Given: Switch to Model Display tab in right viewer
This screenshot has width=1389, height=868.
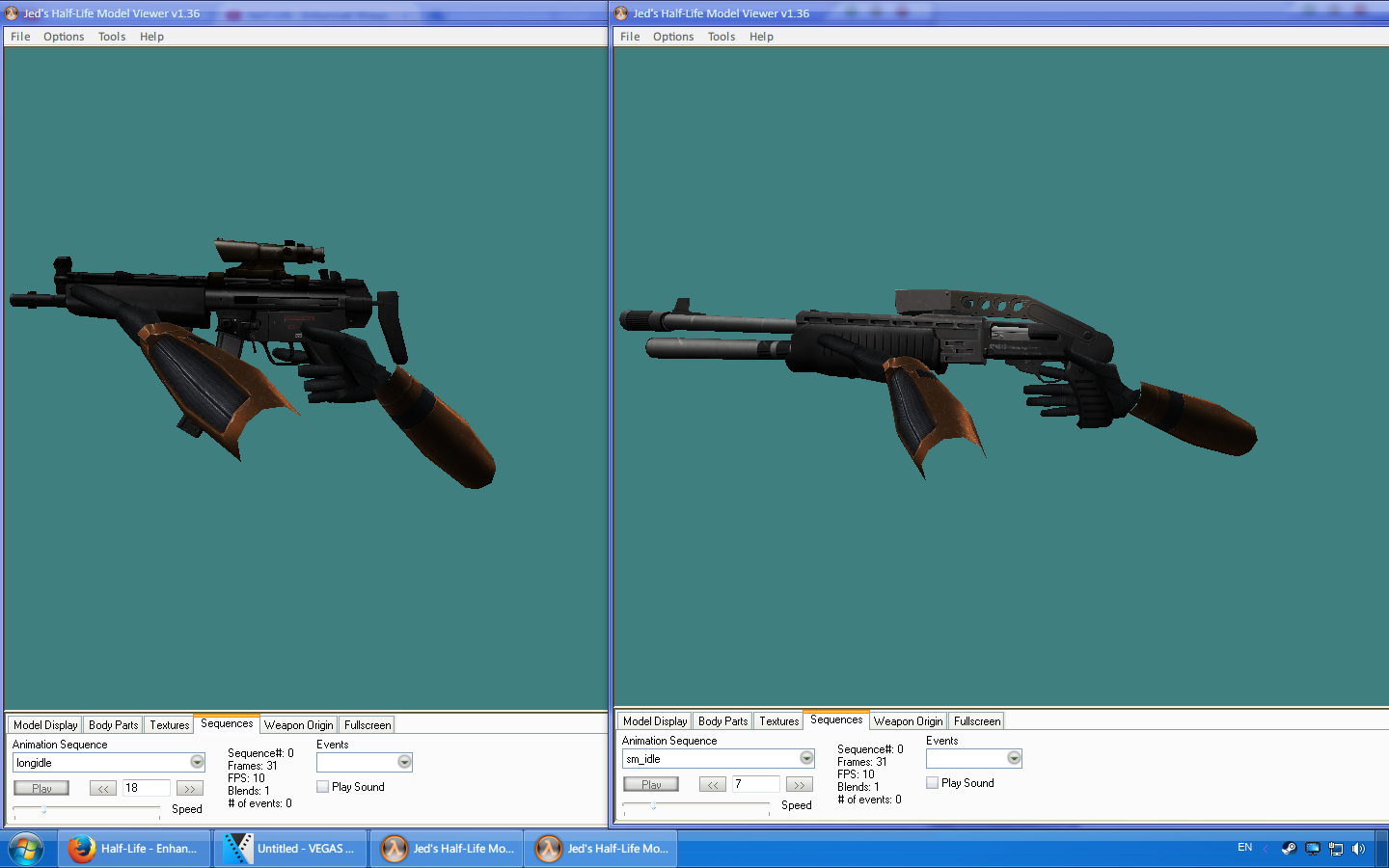Looking at the screenshot, I should tap(655, 721).
